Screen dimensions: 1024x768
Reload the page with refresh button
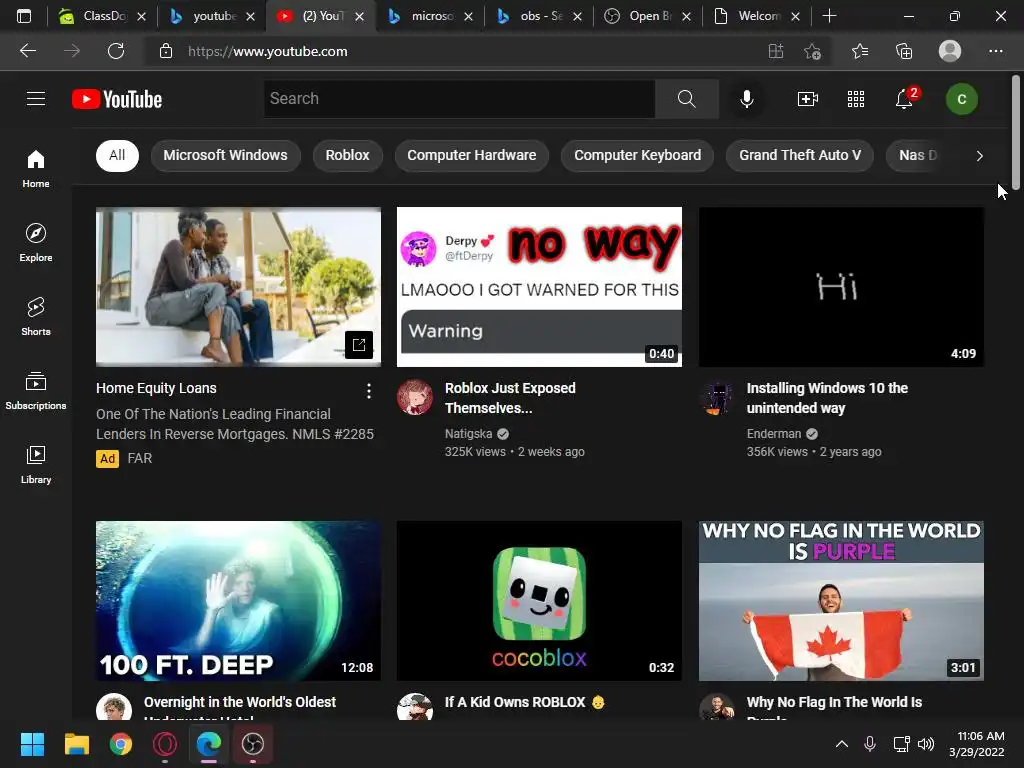[x=116, y=51]
